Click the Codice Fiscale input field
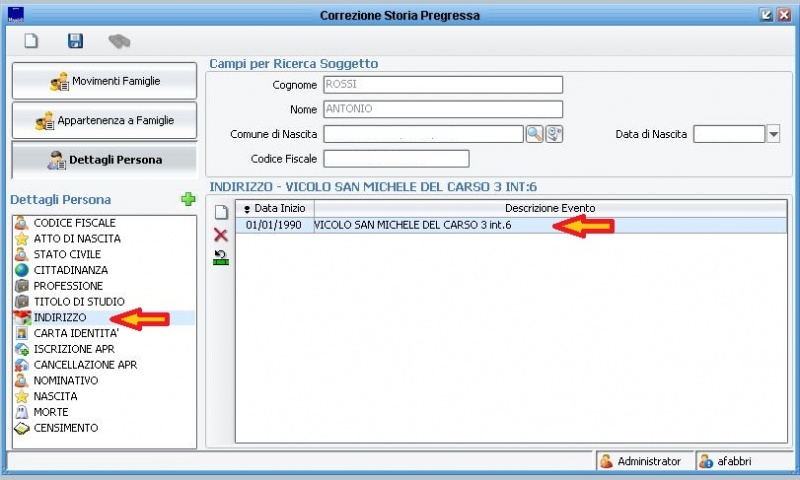800x480 pixels. [396, 159]
